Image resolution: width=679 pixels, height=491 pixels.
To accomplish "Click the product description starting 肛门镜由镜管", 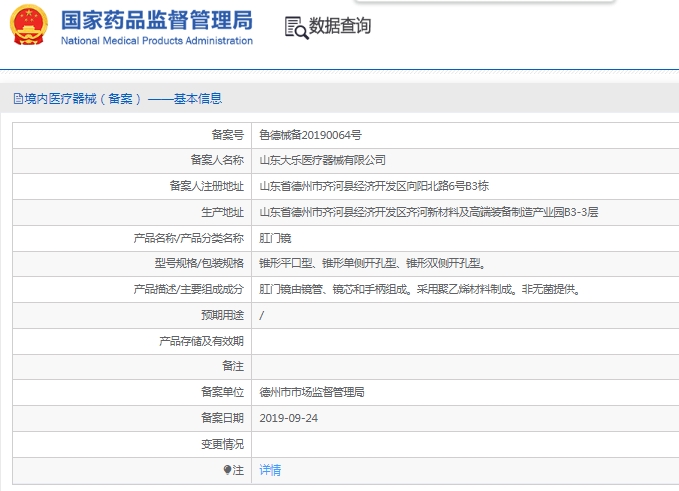I will click(419, 289).
